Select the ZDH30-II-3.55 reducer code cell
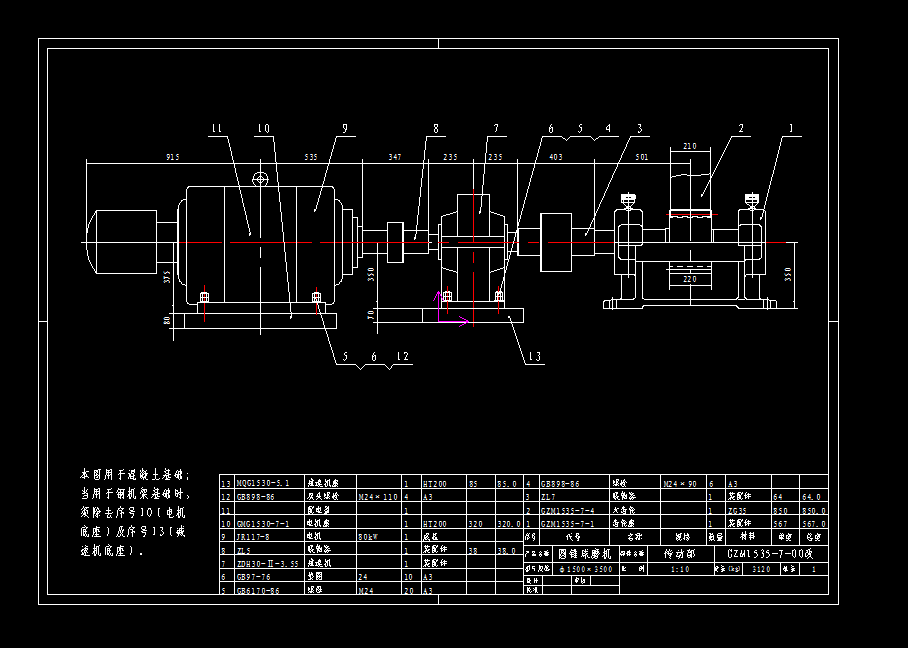 tap(267, 563)
